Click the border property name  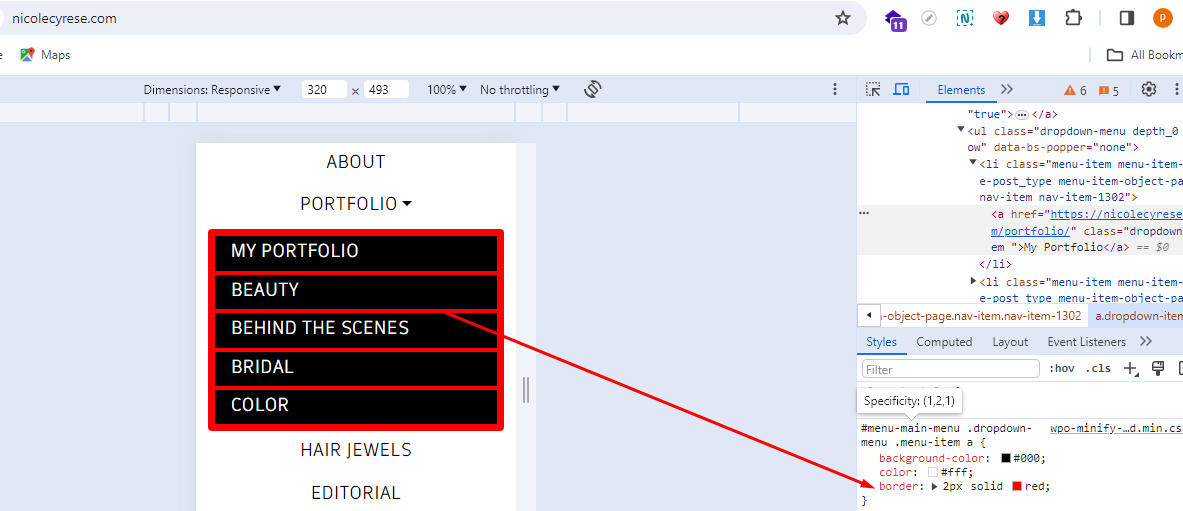pyautogui.click(x=900, y=486)
